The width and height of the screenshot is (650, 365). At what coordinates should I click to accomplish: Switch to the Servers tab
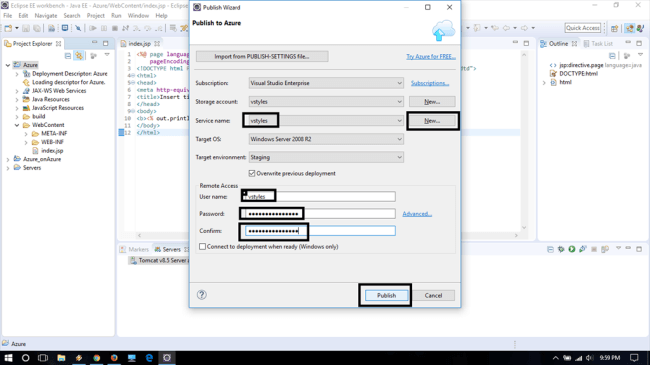pyautogui.click(x=171, y=249)
